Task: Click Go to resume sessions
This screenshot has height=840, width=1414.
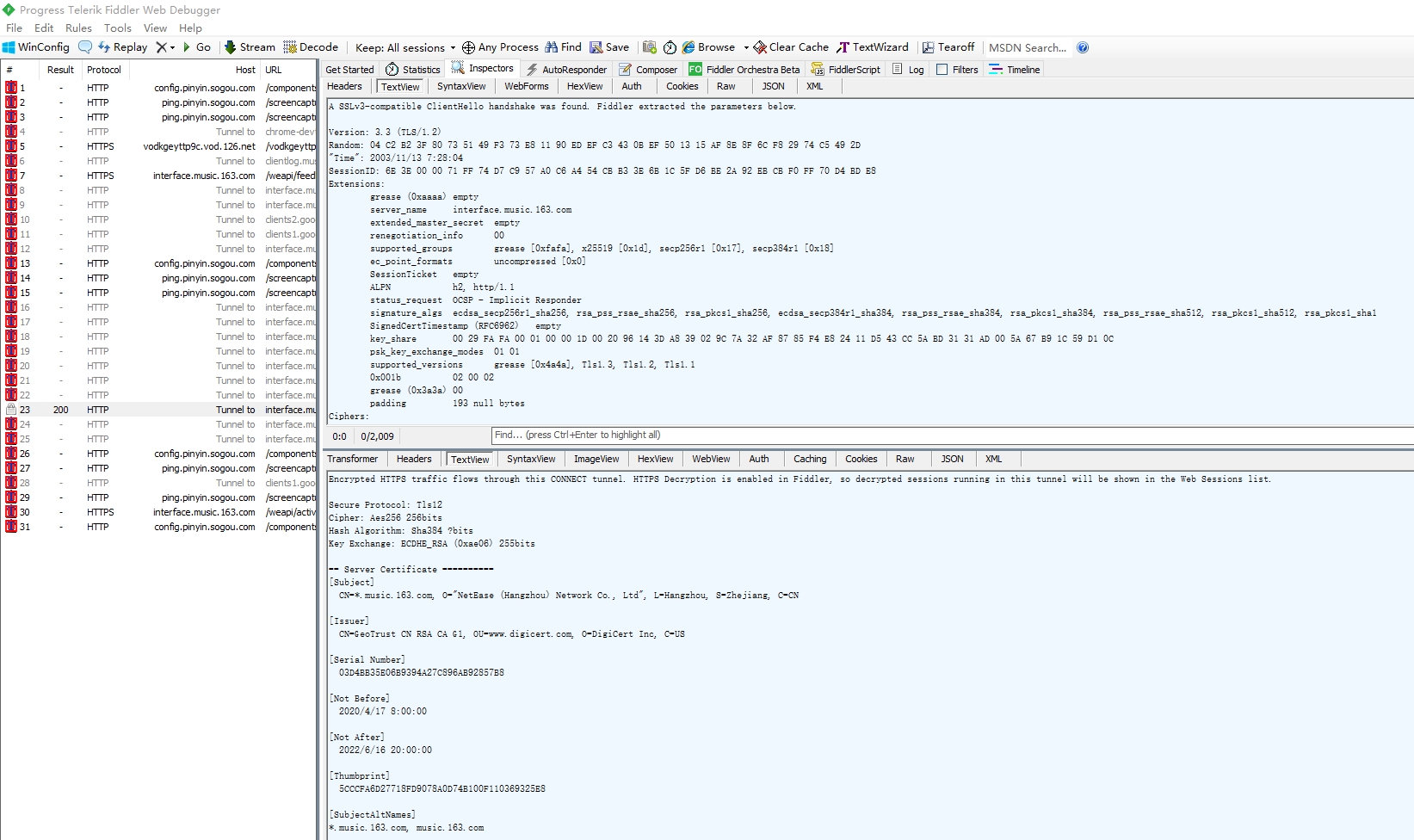Action: 196,47
